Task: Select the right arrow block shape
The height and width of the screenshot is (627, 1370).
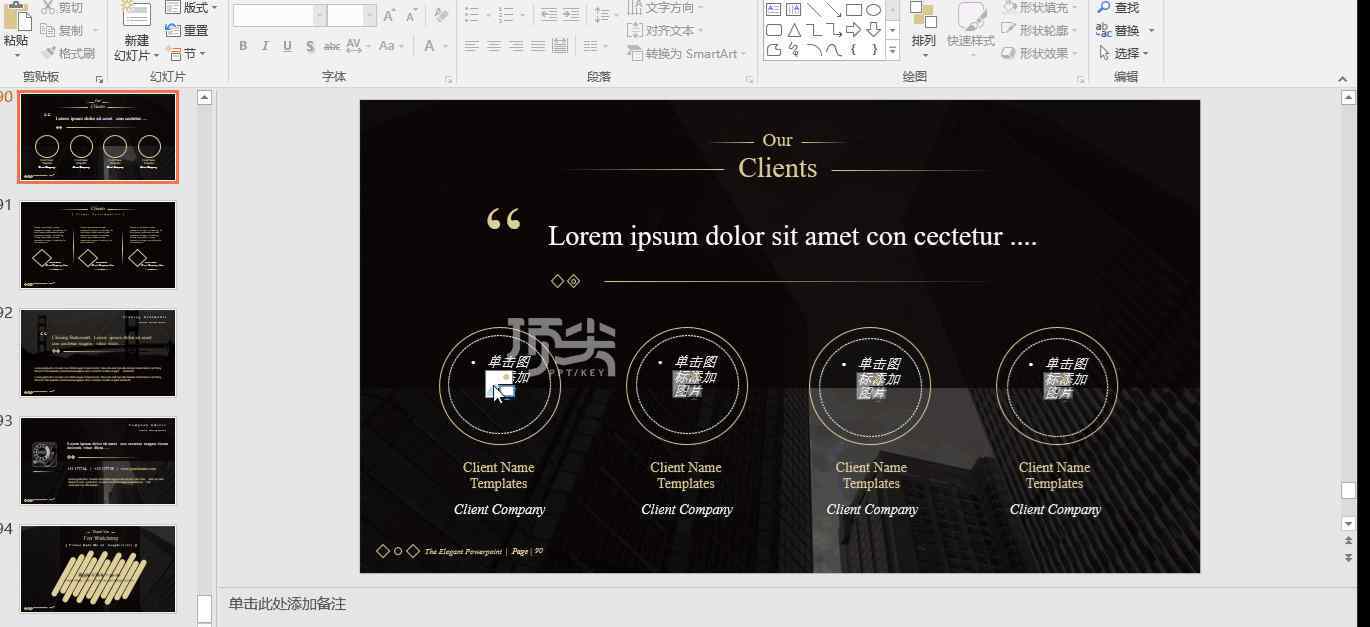Action: pos(853,30)
